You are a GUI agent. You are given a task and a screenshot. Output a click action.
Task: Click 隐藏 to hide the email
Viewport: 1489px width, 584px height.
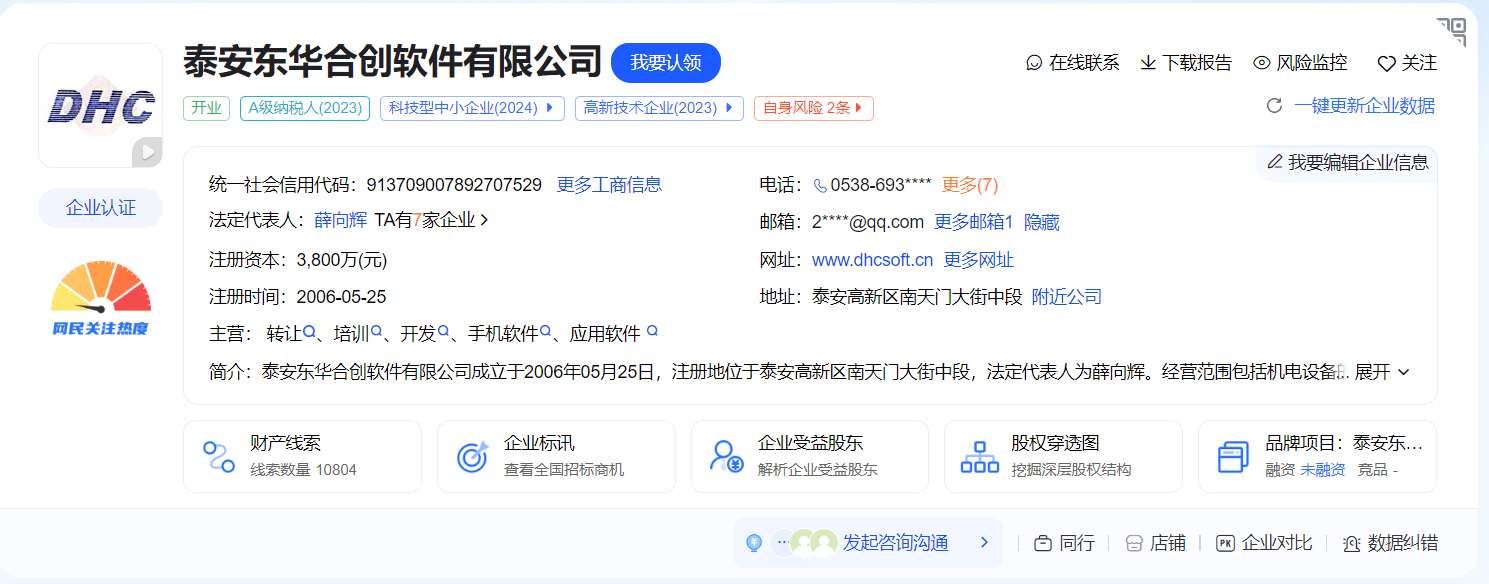click(1042, 222)
